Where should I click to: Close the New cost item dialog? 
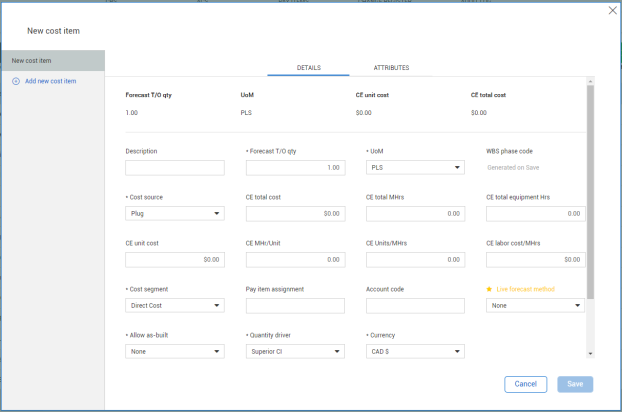612,10
